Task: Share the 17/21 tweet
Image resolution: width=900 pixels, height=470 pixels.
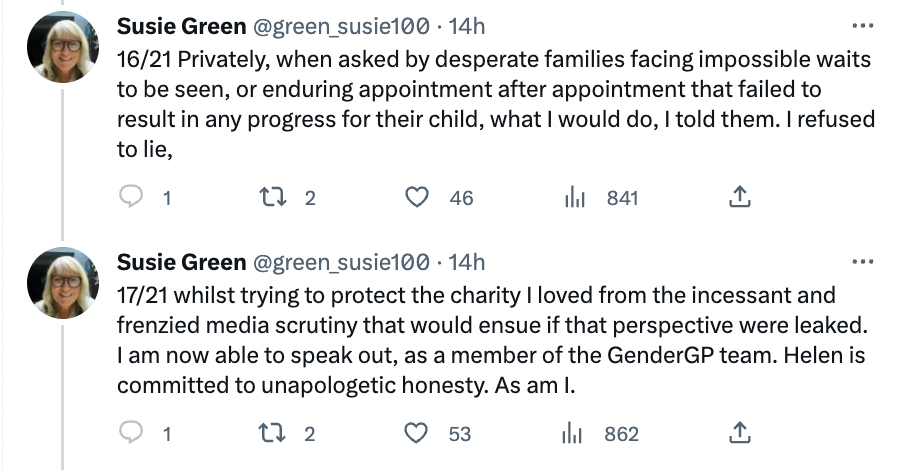Action: point(740,433)
